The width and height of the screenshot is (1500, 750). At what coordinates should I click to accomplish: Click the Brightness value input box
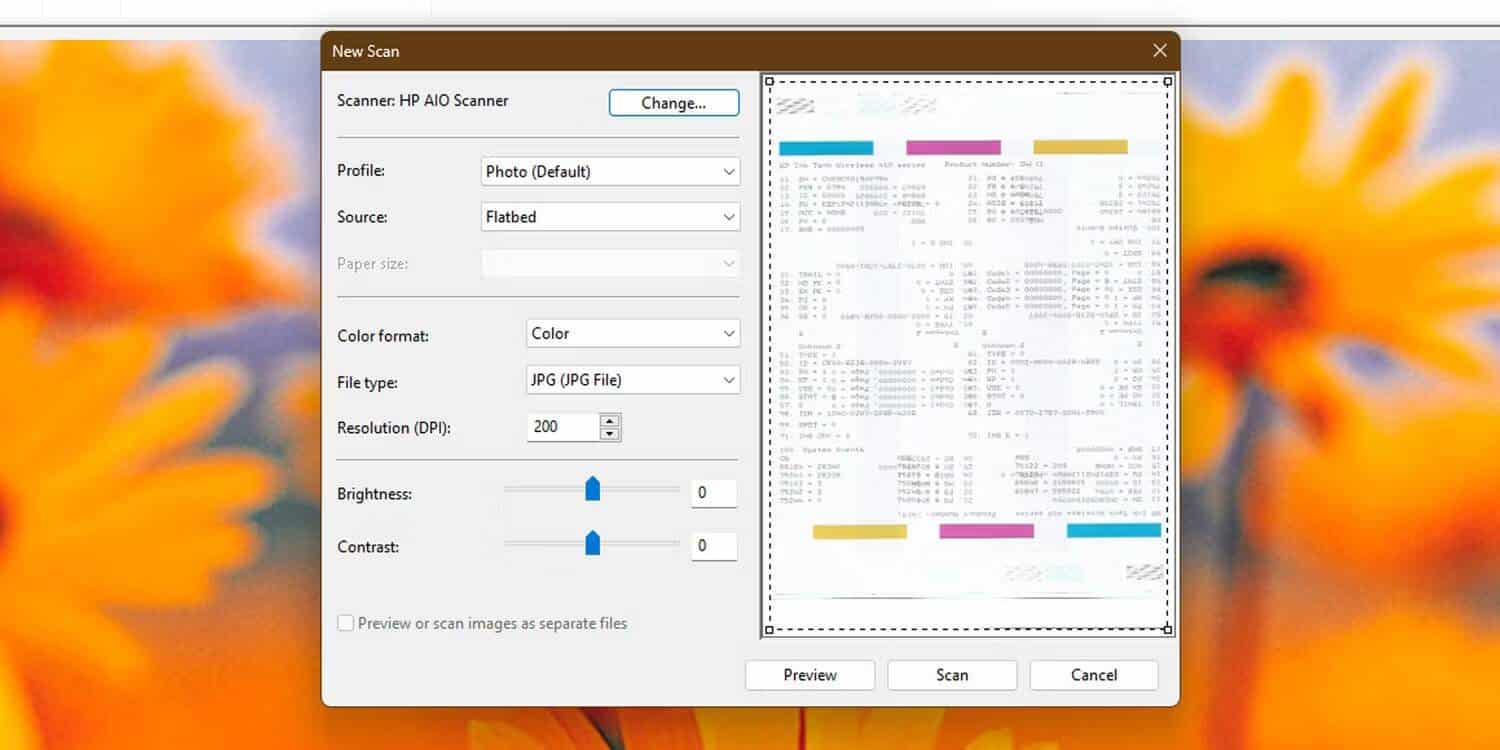click(x=713, y=493)
